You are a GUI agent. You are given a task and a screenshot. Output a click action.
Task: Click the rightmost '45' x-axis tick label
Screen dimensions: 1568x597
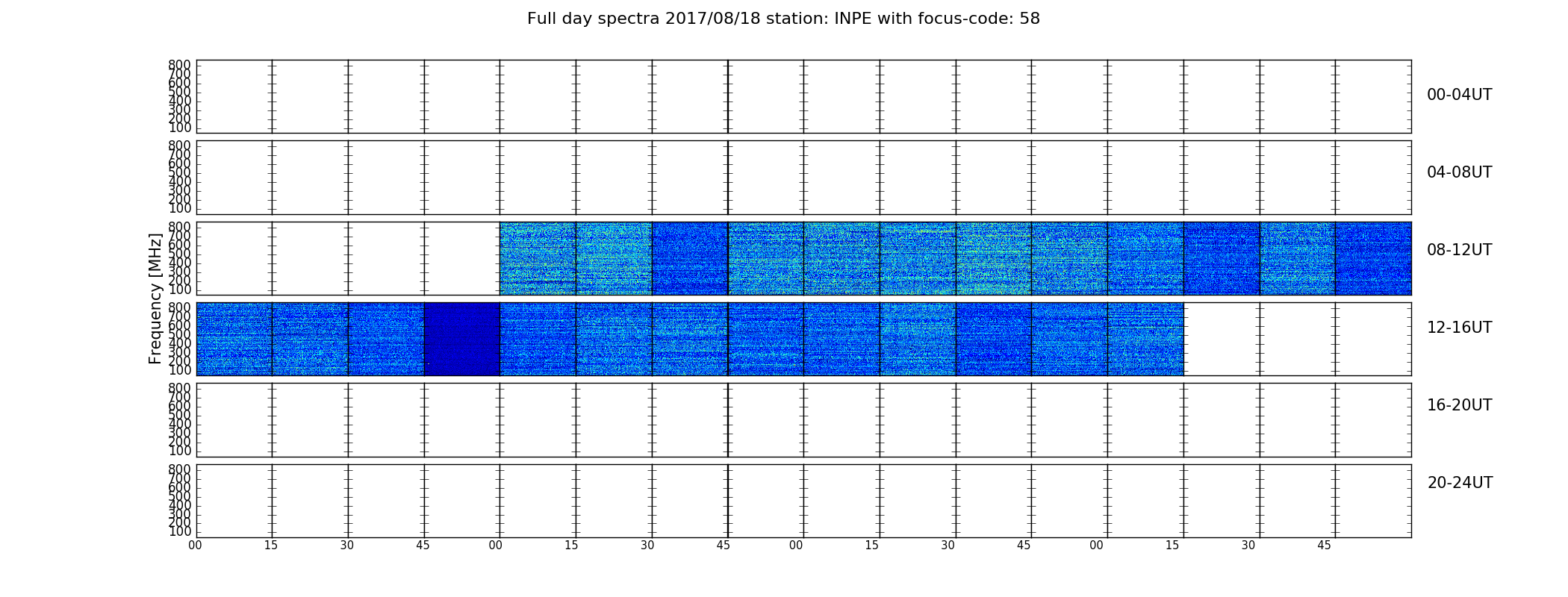tap(1324, 546)
